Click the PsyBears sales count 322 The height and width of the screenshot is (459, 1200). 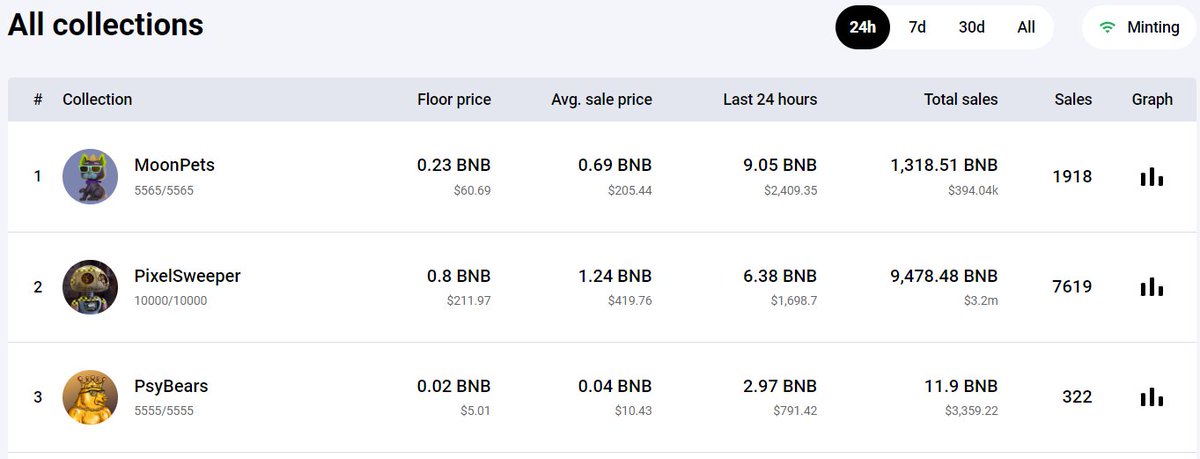1077,397
